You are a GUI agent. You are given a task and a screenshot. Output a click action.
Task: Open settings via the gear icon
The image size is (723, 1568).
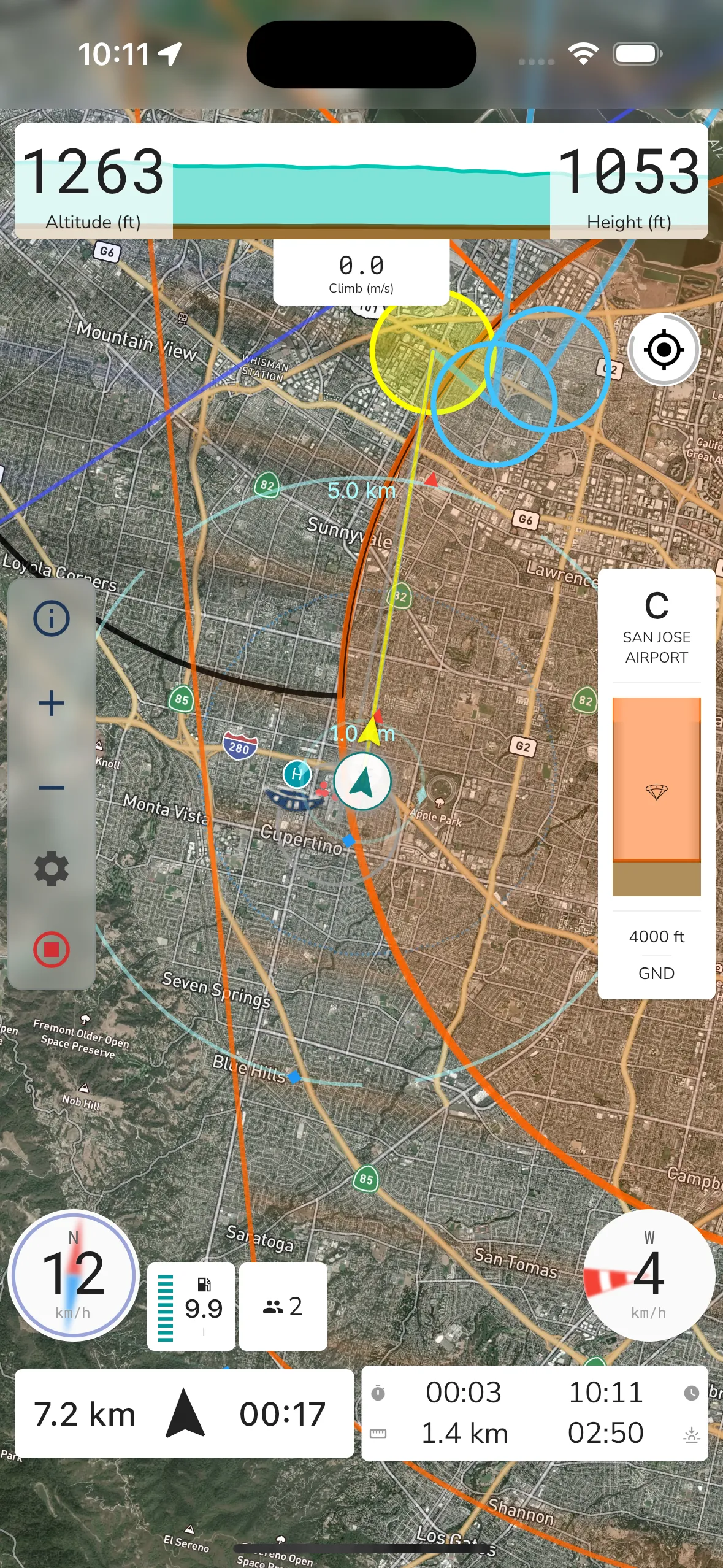point(52,868)
